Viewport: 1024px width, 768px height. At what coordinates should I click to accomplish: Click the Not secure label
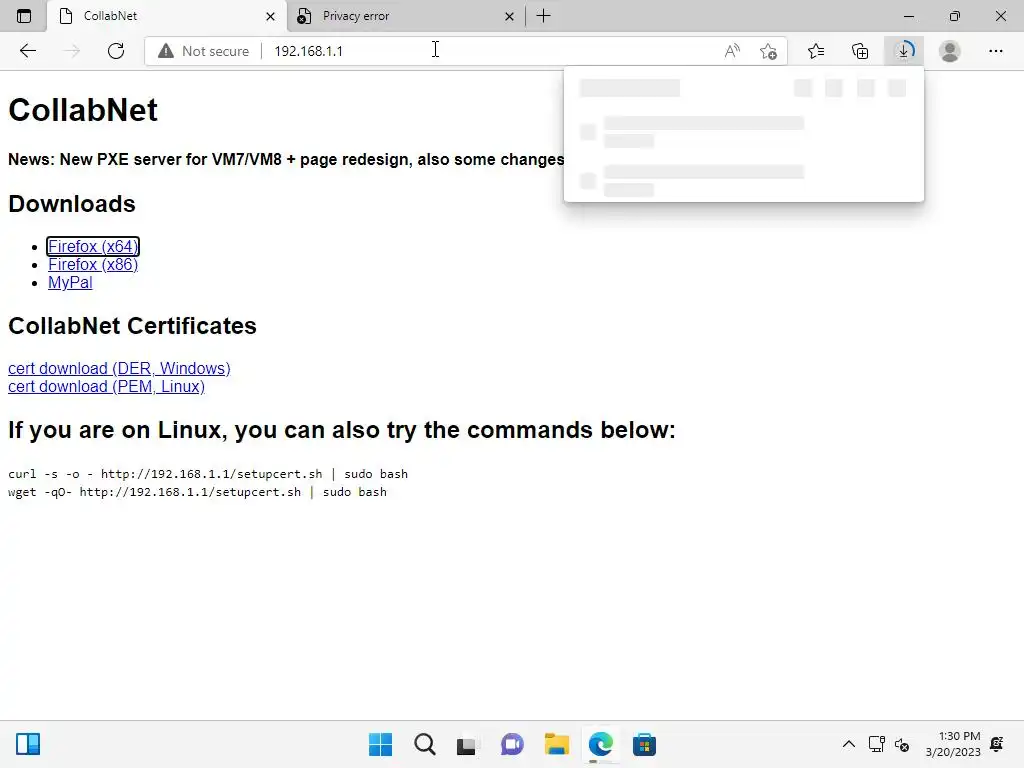click(216, 51)
